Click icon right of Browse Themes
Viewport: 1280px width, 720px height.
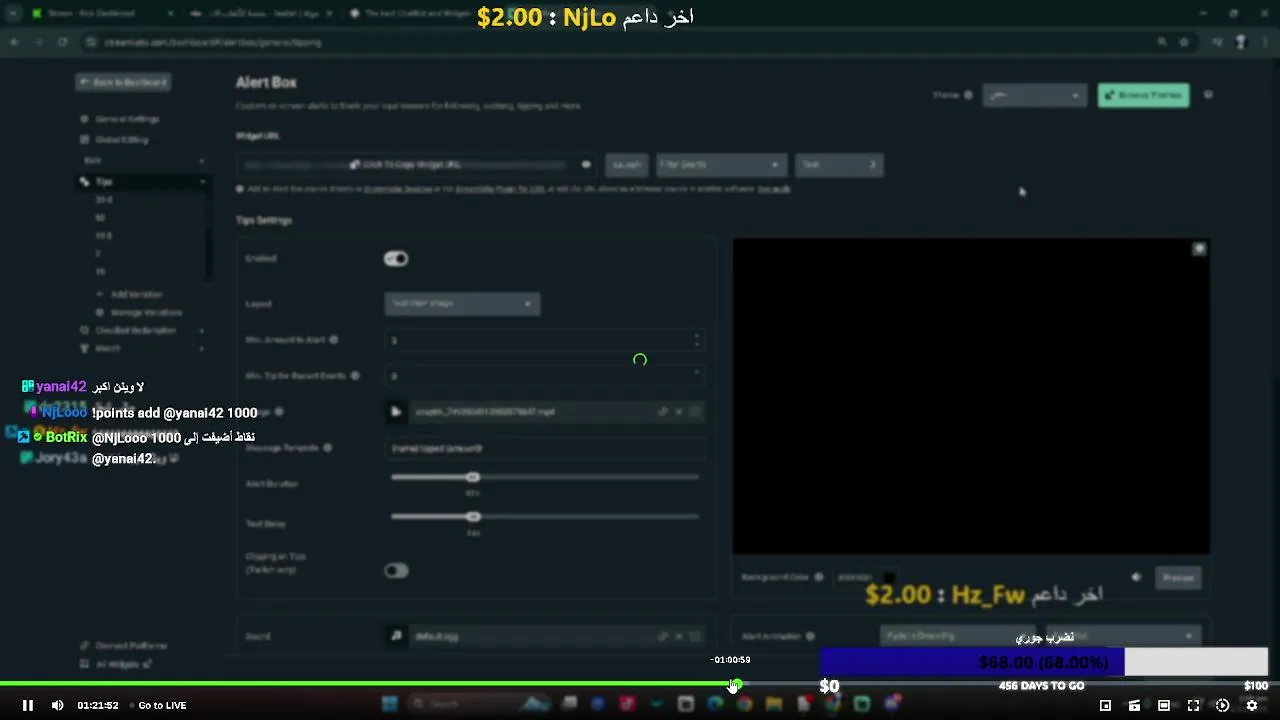1208,95
